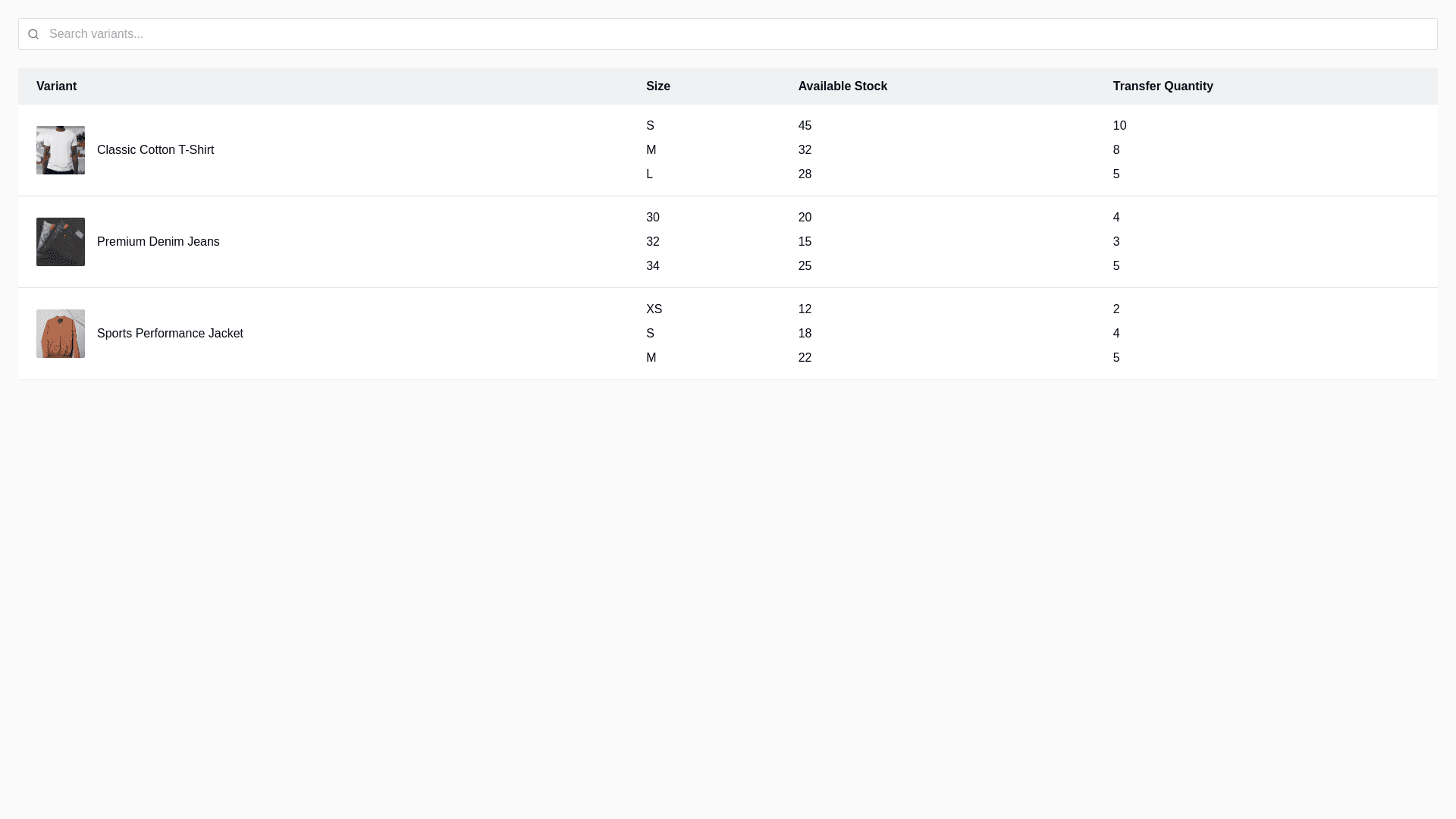The image size is (1456, 819).
Task: Click transfer quantity 2 for Jacket XS
Action: (1116, 309)
